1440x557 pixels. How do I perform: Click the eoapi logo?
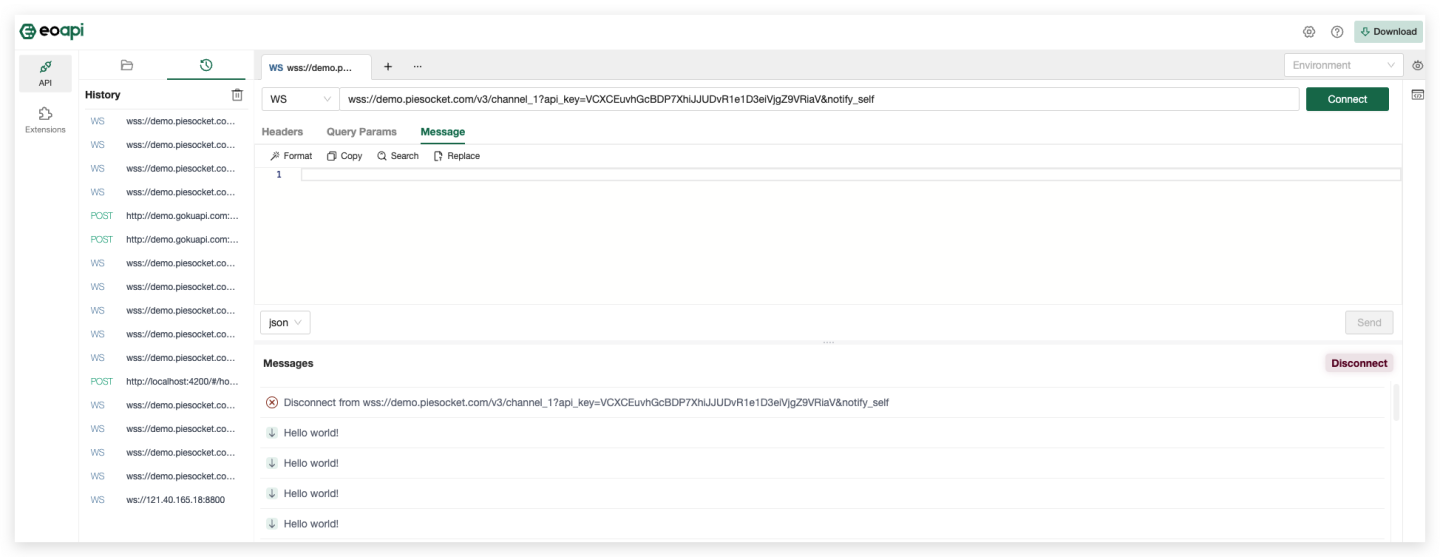coord(52,31)
